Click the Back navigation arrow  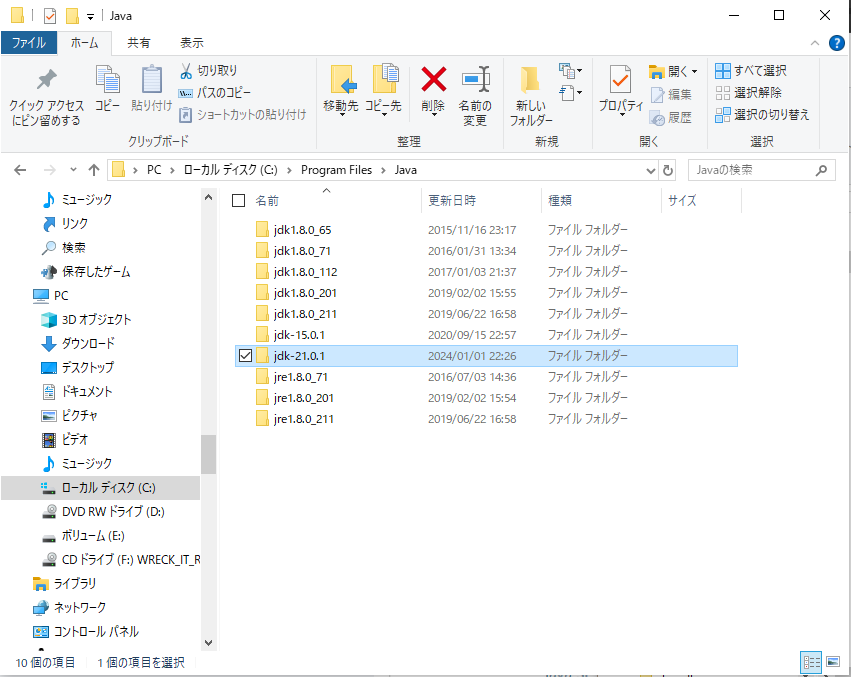20,170
